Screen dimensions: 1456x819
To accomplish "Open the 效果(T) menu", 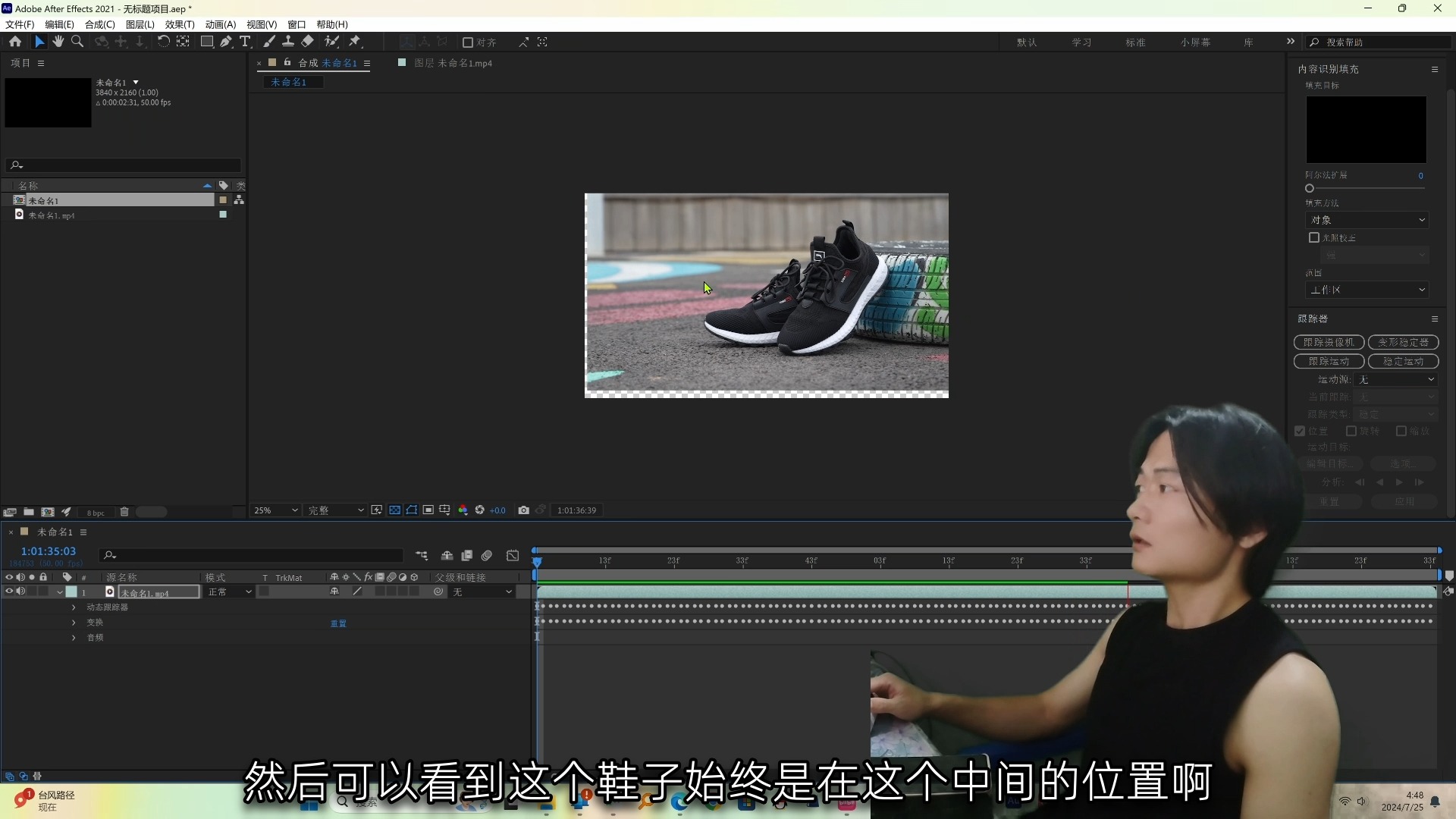I will pyautogui.click(x=180, y=24).
